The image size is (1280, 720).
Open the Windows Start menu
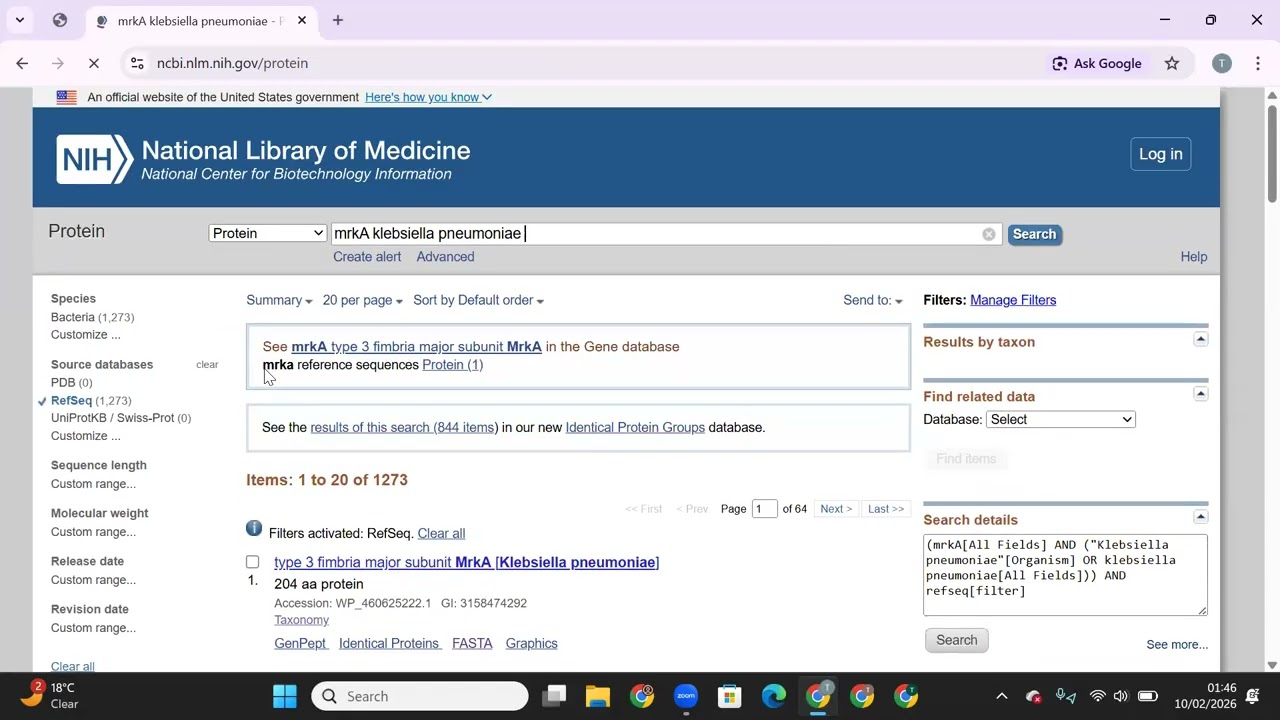pyautogui.click(x=284, y=696)
